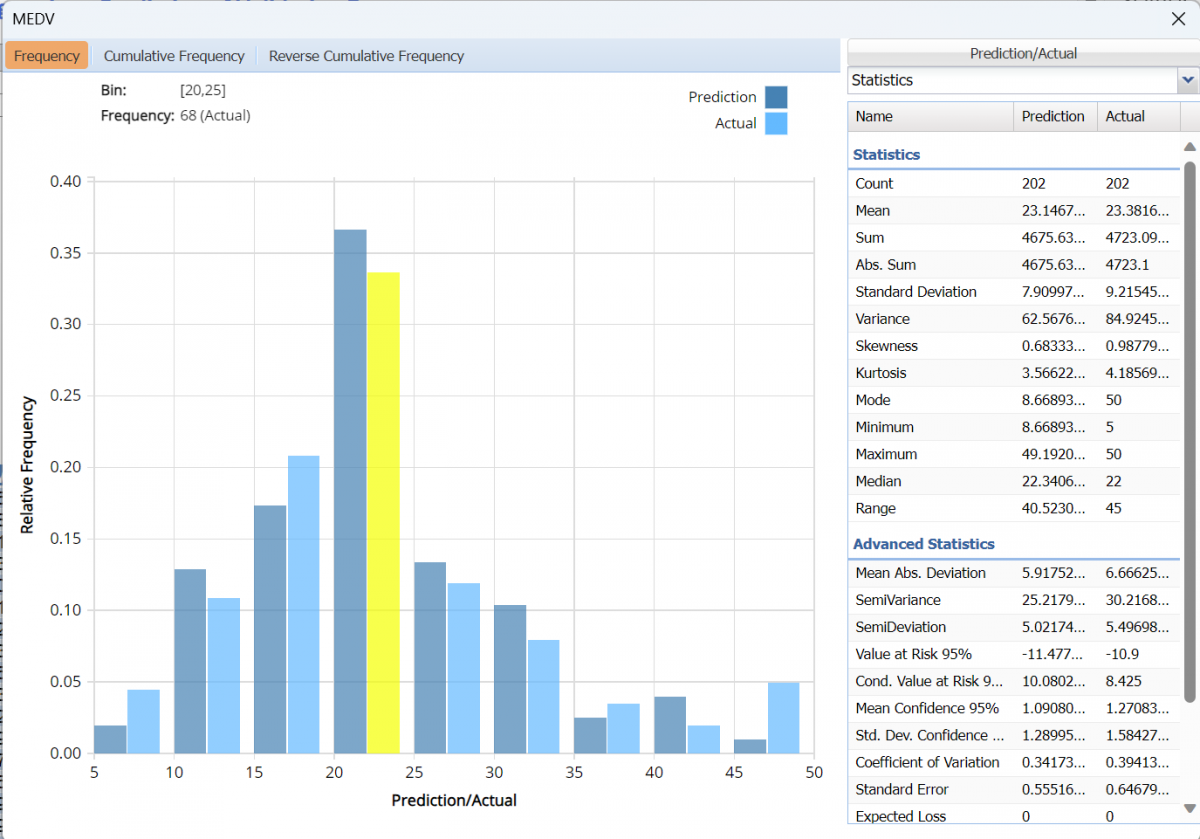Click the Prediction/Actual panel header
The height and width of the screenshot is (839, 1200).
click(1023, 53)
